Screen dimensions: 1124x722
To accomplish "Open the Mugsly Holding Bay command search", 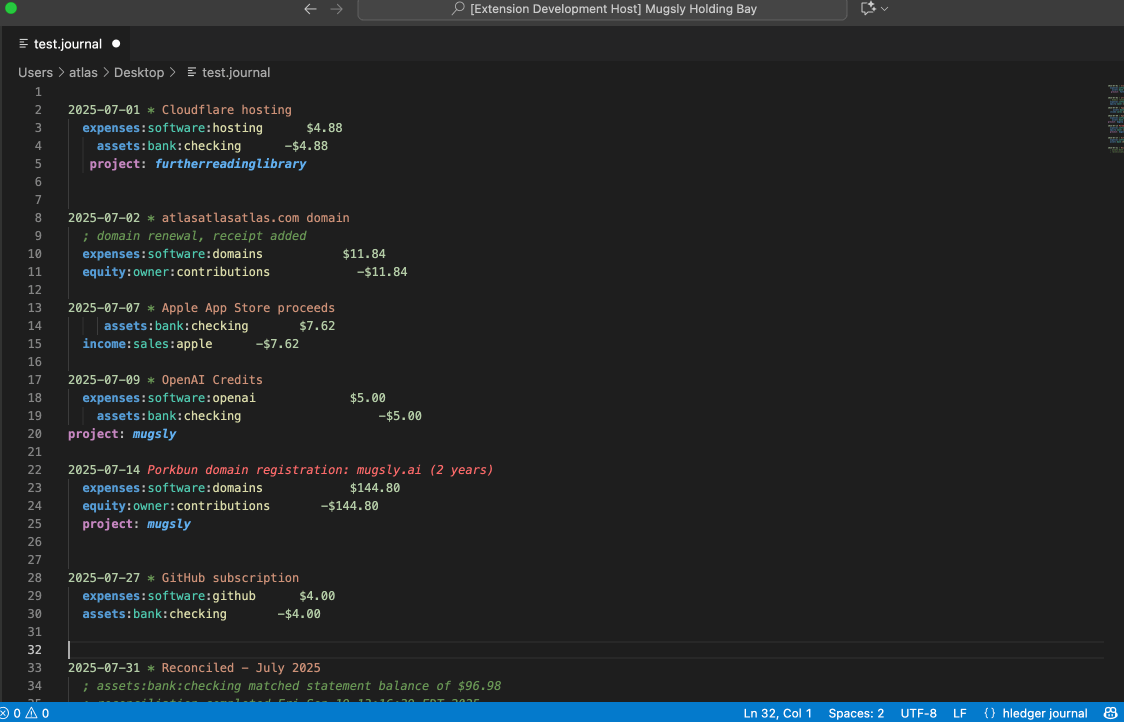I will click(602, 9).
